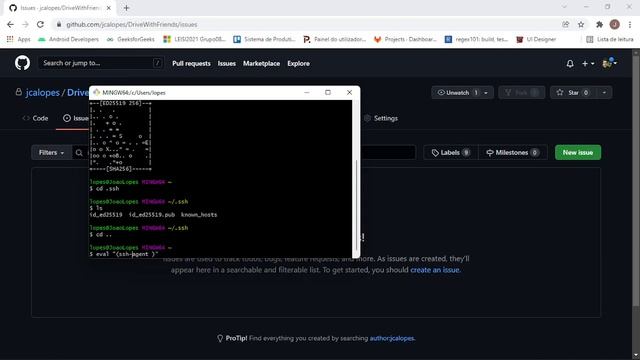Close the MINGW64 terminal window

[x=349, y=93]
